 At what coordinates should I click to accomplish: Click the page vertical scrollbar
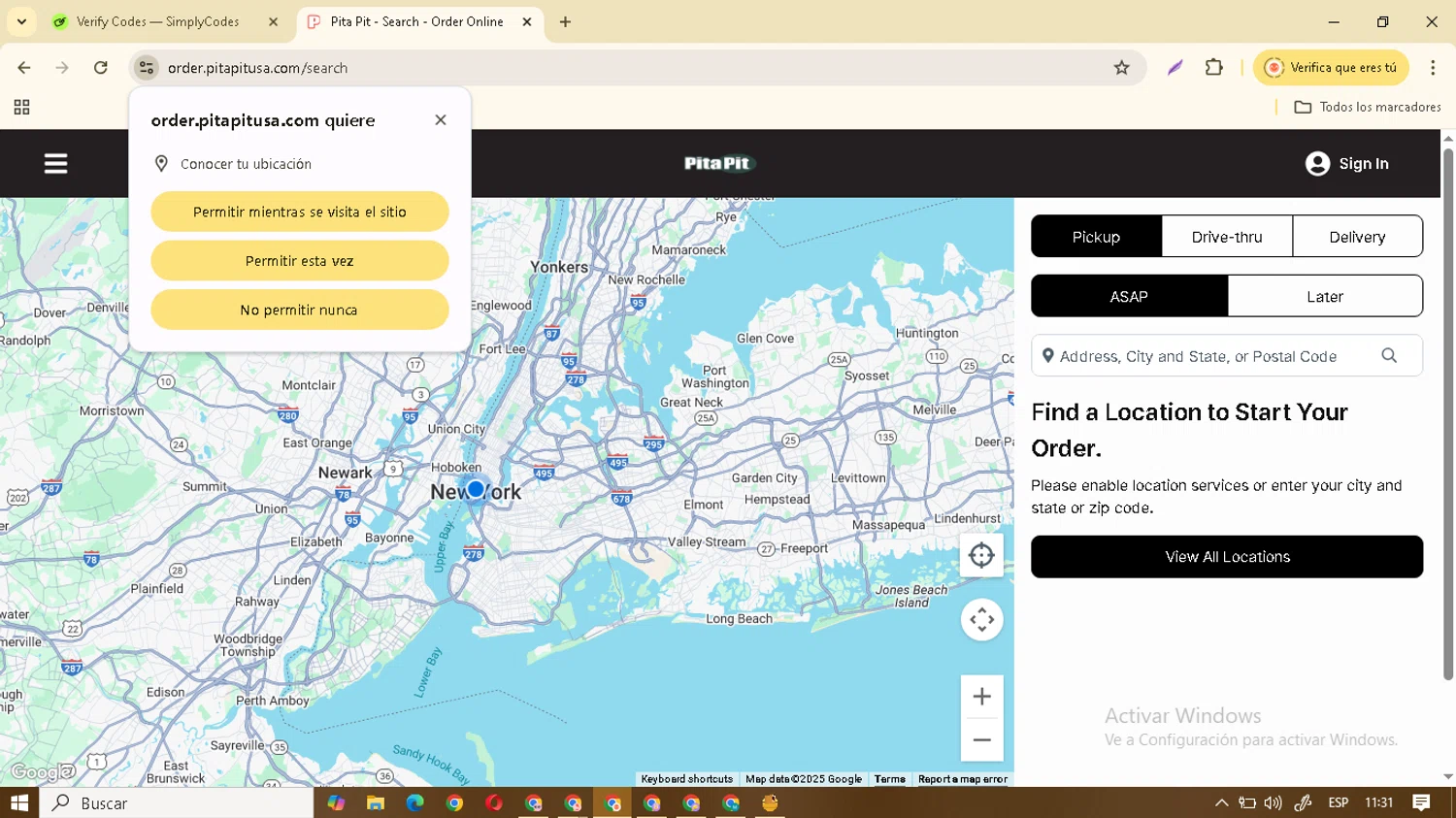click(x=1448, y=412)
